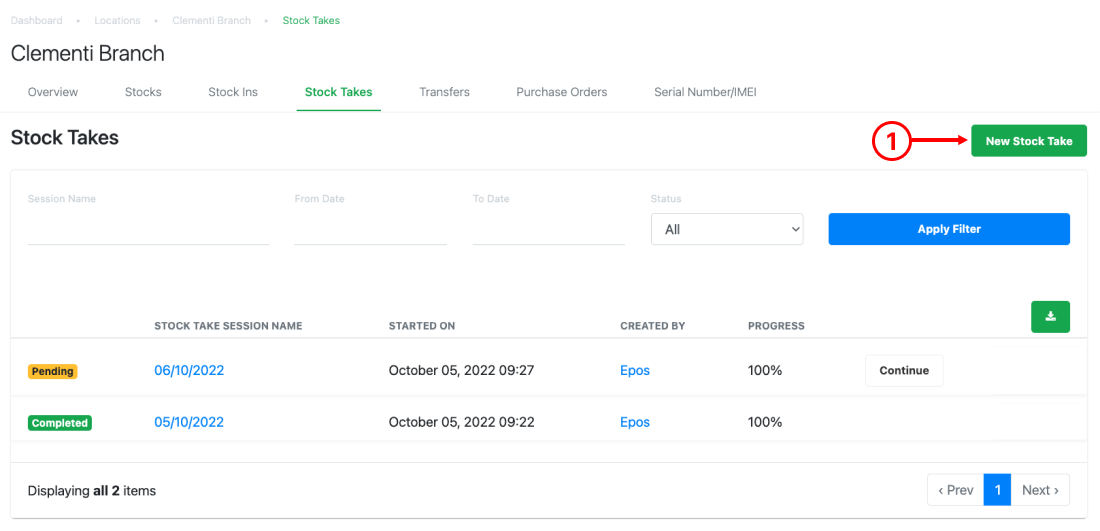Open the Status filter dropdown
This screenshot has width=1100, height=531.
point(727,229)
